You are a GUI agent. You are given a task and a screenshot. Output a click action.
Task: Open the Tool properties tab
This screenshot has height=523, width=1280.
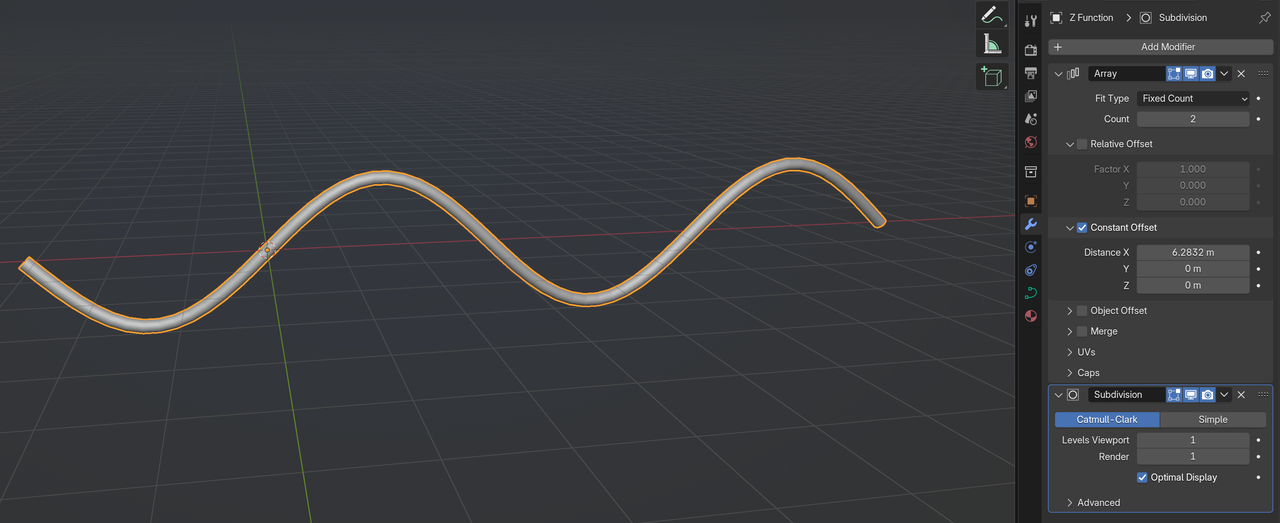point(1031,21)
